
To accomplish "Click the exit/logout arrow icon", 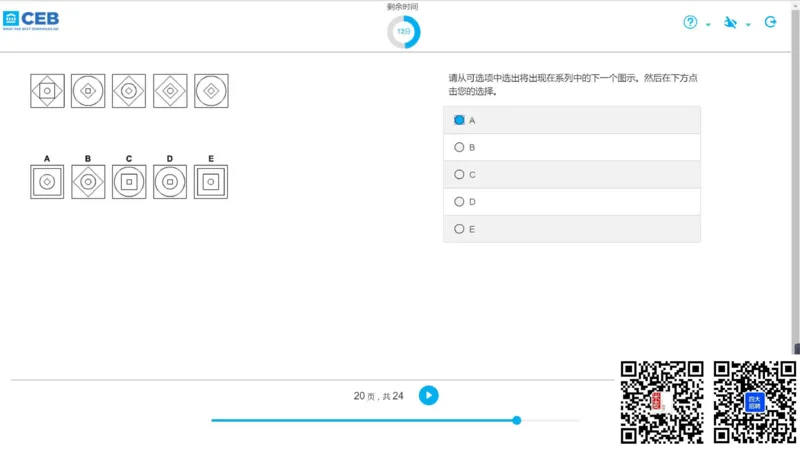I will point(770,22).
